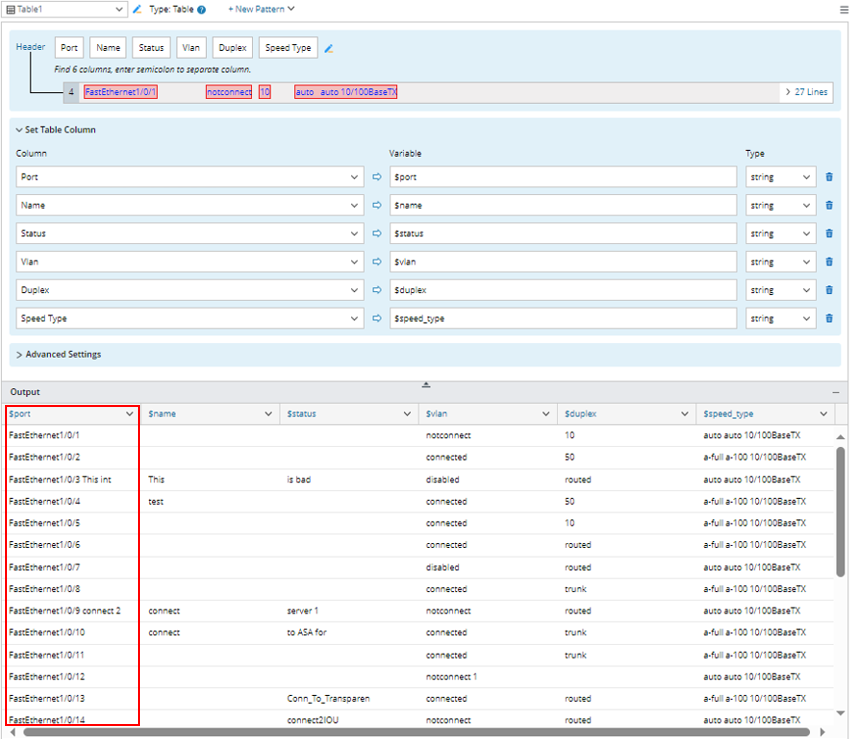Collapse the Output panel with minus icon
Image resolution: width=856 pixels, height=739 pixels.
(x=836, y=393)
